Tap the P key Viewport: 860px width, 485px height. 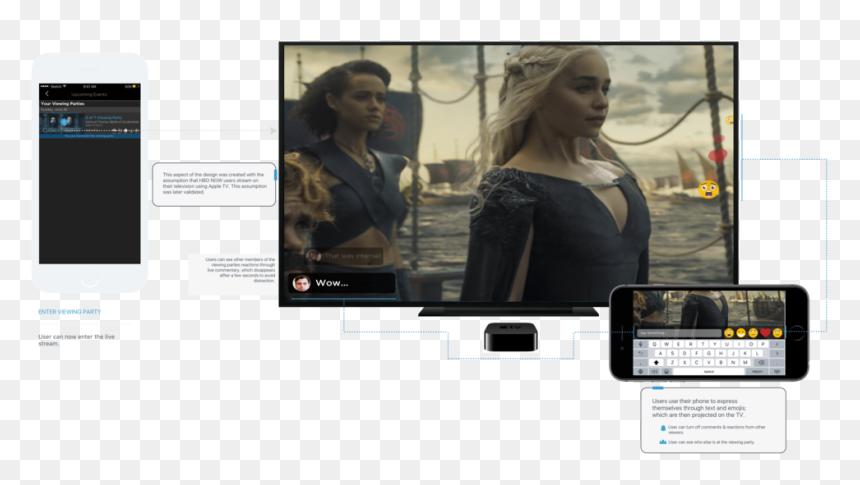pyautogui.click(x=763, y=344)
